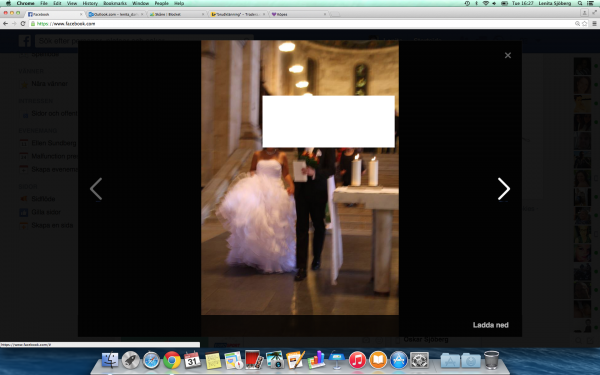Click the Ladda ned download link
The width and height of the screenshot is (600, 375).
coord(491,325)
